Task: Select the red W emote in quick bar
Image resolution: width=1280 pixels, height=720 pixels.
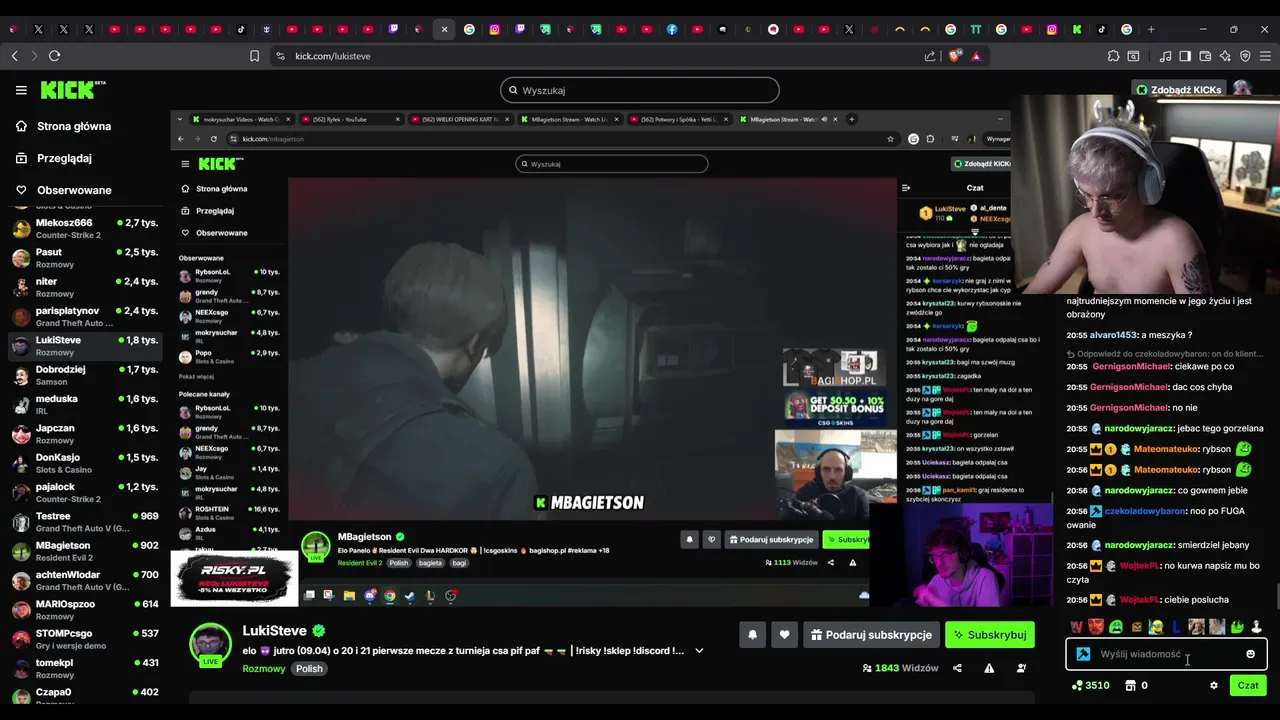Action: click(x=1076, y=627)
